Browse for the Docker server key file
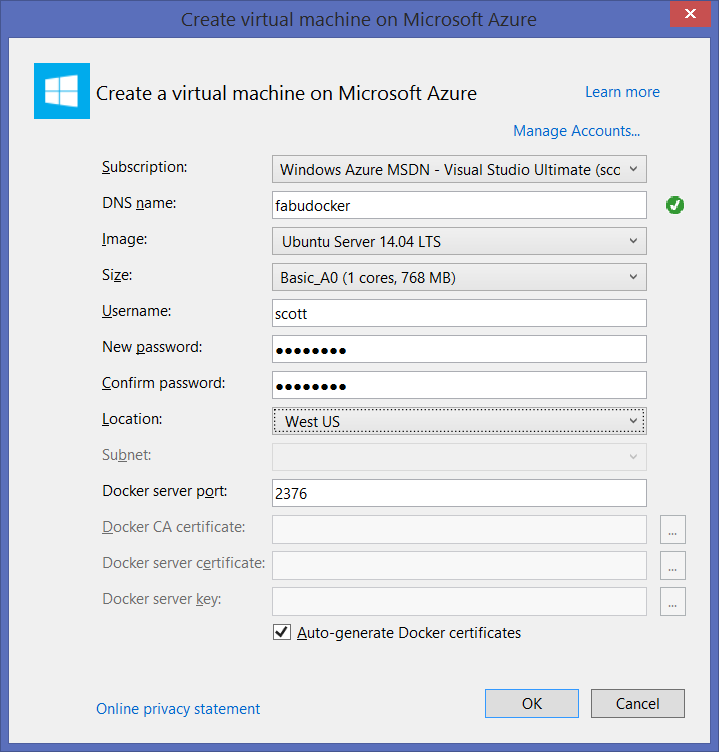The image size is (719, 752). click(x=672, y=601)
